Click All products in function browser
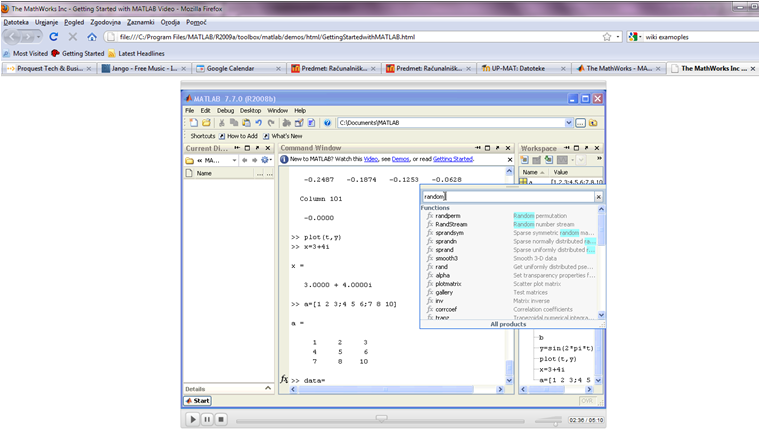This screenshot has width=760, height=444. pos(508,324)
